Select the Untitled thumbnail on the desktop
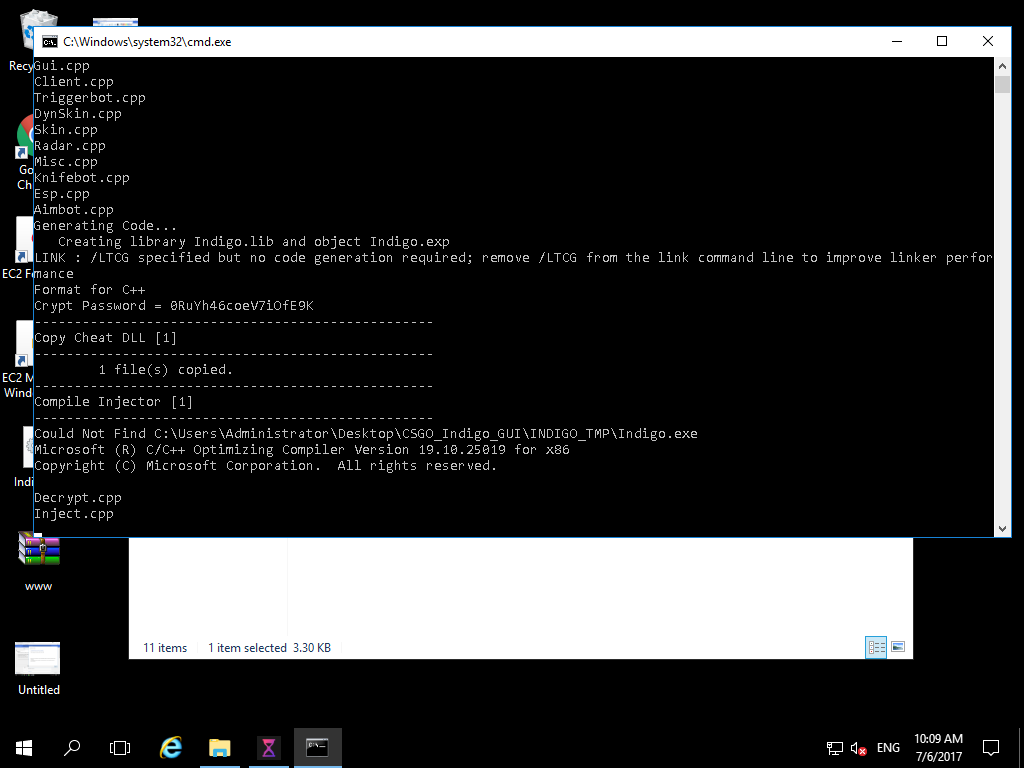1024x768 pixels. 39,669
